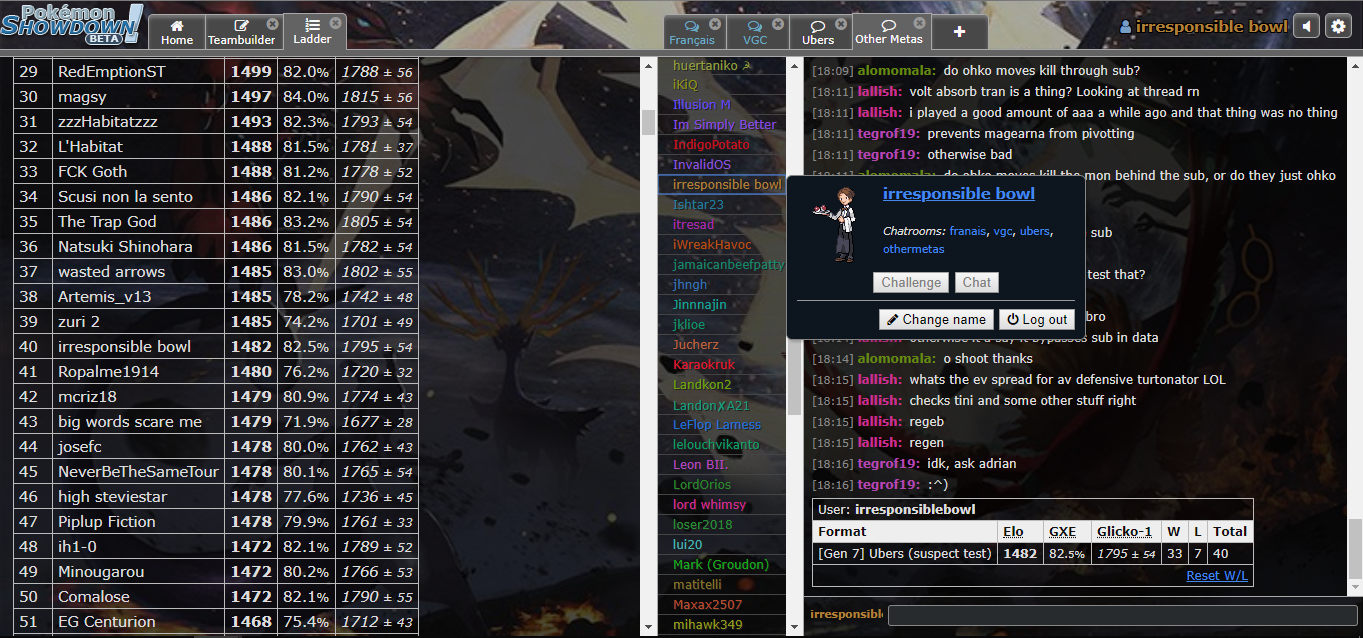Click the Chat button in the popup
The width and height of the screenshot is (1363, 638).
(977, 283)
